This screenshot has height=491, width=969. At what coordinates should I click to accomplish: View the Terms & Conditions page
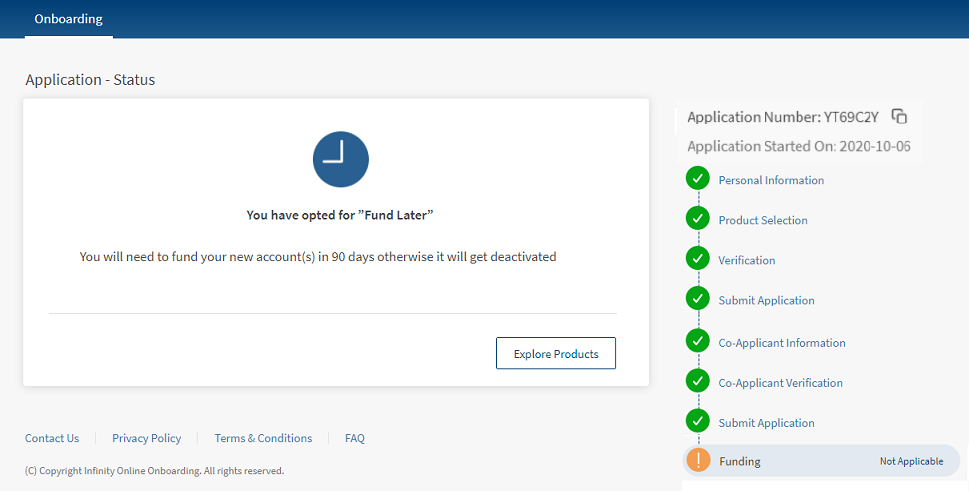coord(263,438)
